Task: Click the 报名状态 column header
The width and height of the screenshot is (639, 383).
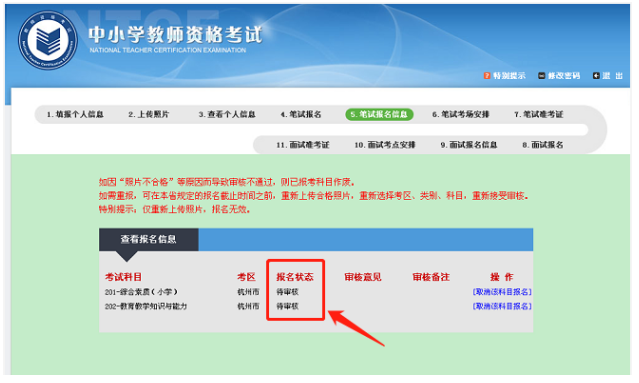Action: coord(295,277)
